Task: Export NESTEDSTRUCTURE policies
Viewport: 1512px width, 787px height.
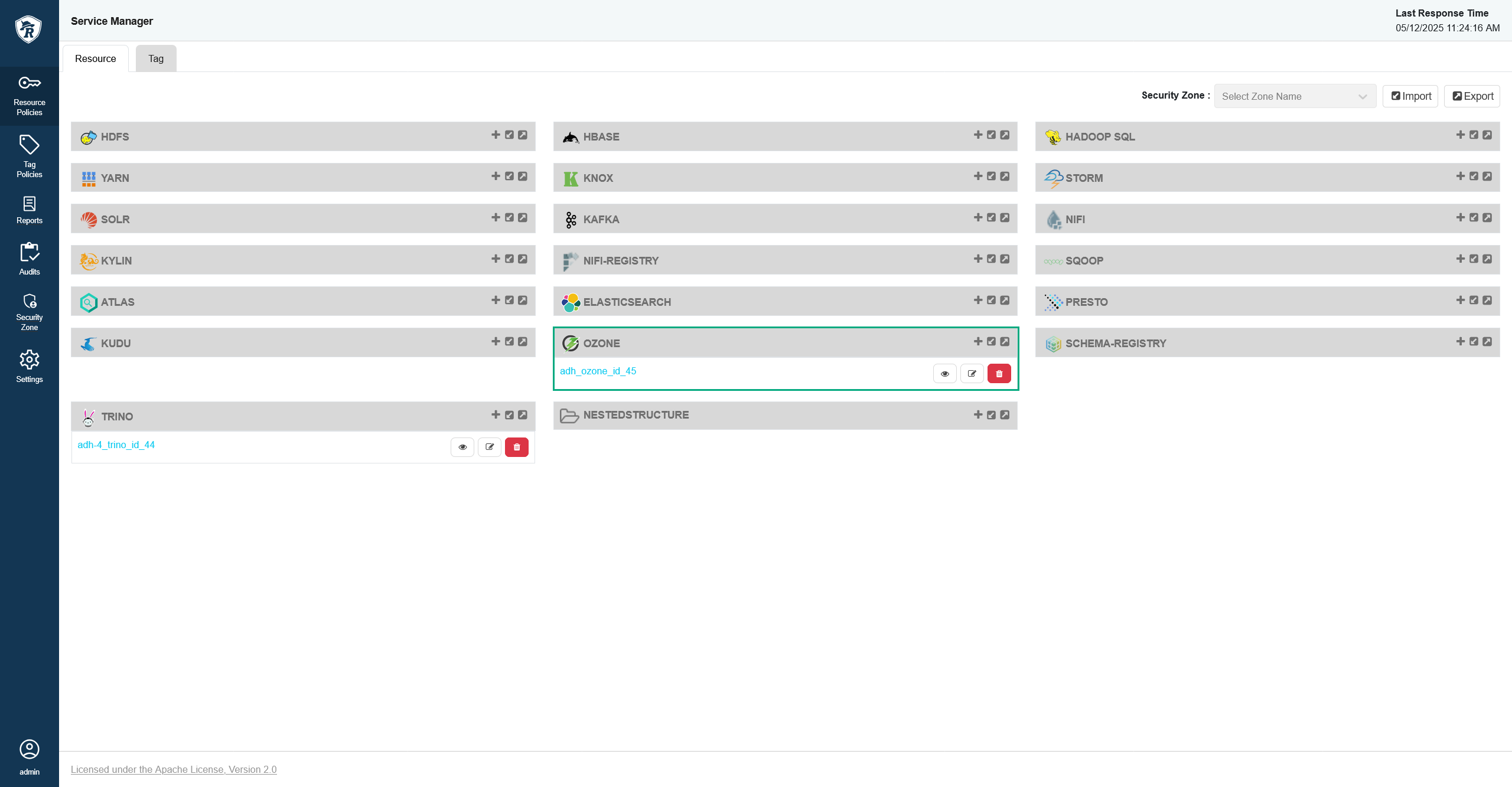Action: click(x=1005, y=415)
